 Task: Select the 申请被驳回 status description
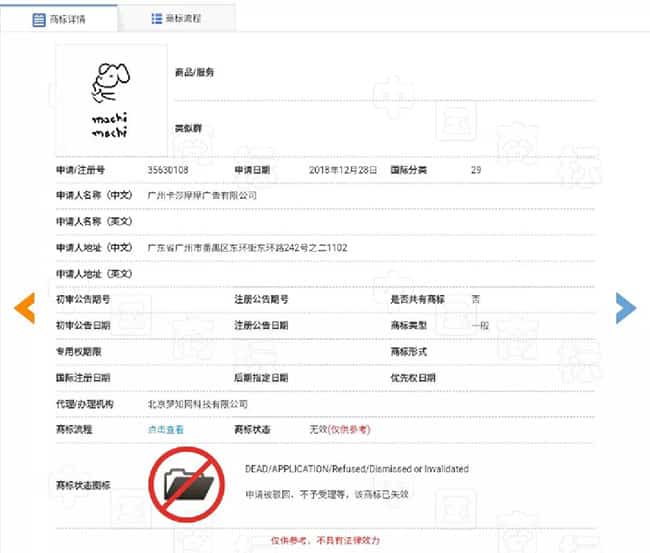coord(327,494)
